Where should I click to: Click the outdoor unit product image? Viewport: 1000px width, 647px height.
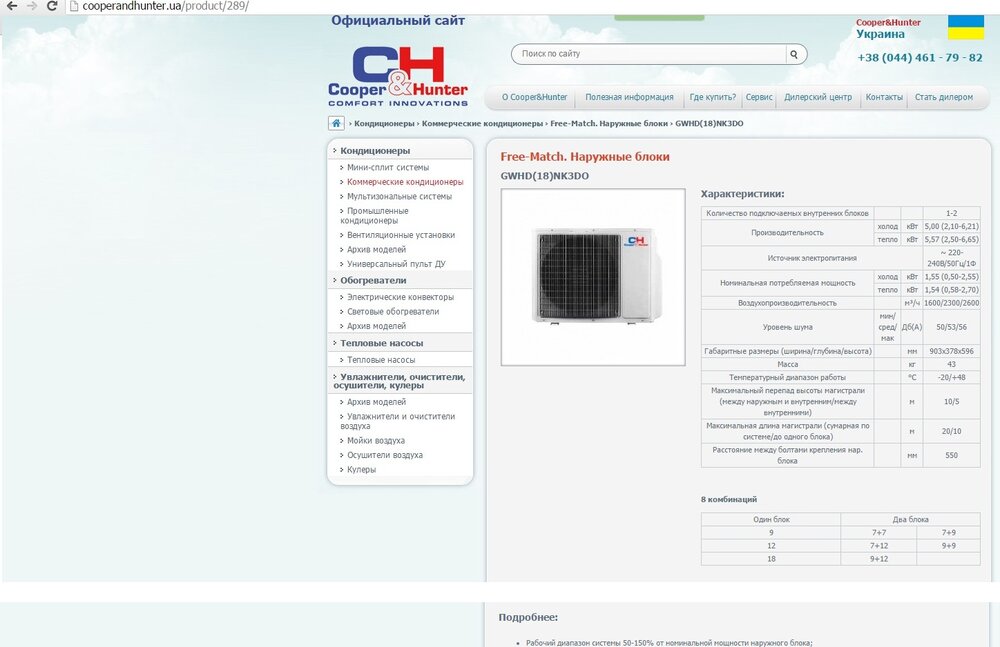coord(593,277)
